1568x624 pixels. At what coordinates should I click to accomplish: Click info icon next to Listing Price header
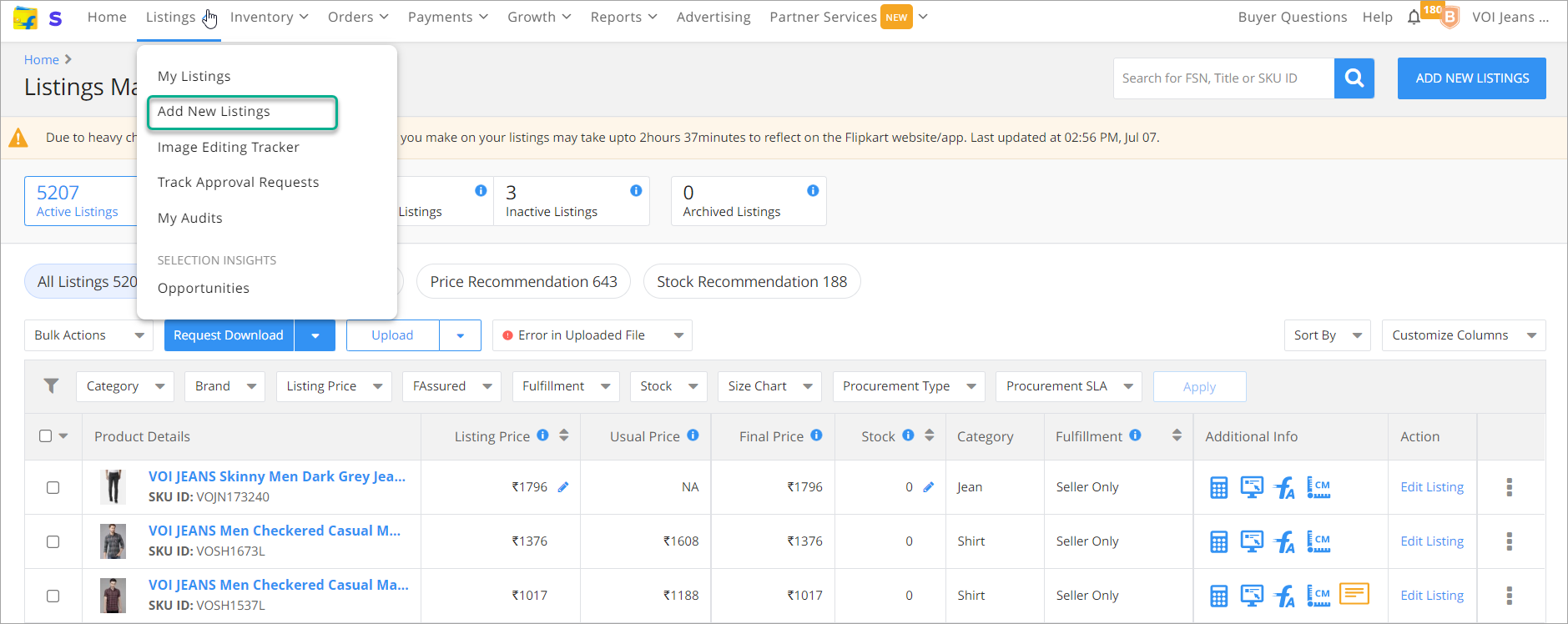[542, 435]
